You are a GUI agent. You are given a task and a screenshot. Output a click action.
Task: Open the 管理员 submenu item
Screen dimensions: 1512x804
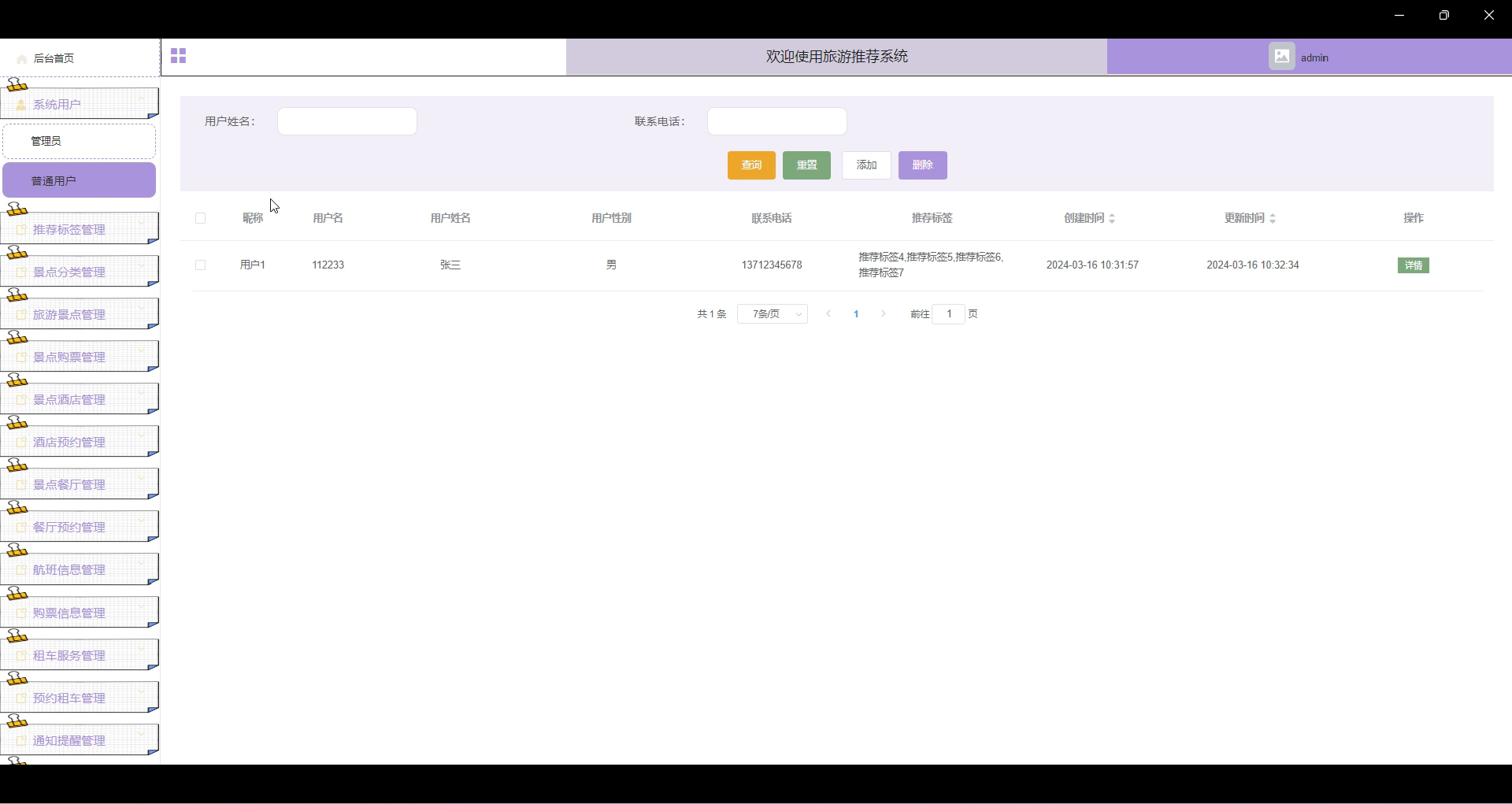tap(79, 142)
